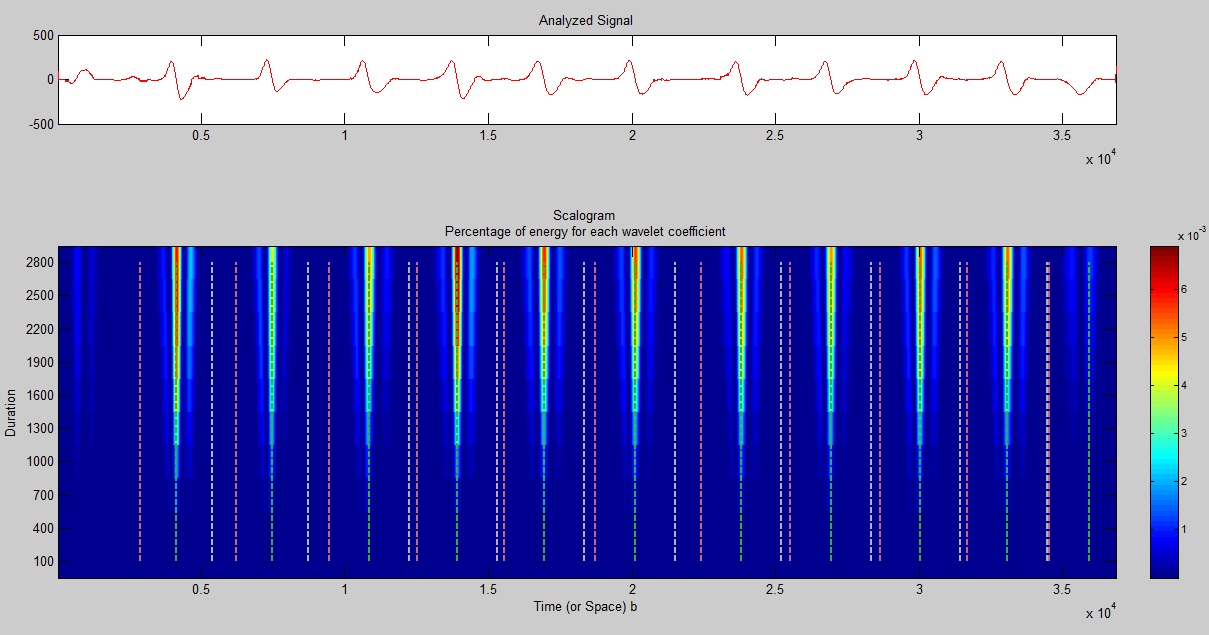Click the "Time (or Space) b" axis label

[x=585, y=607]
